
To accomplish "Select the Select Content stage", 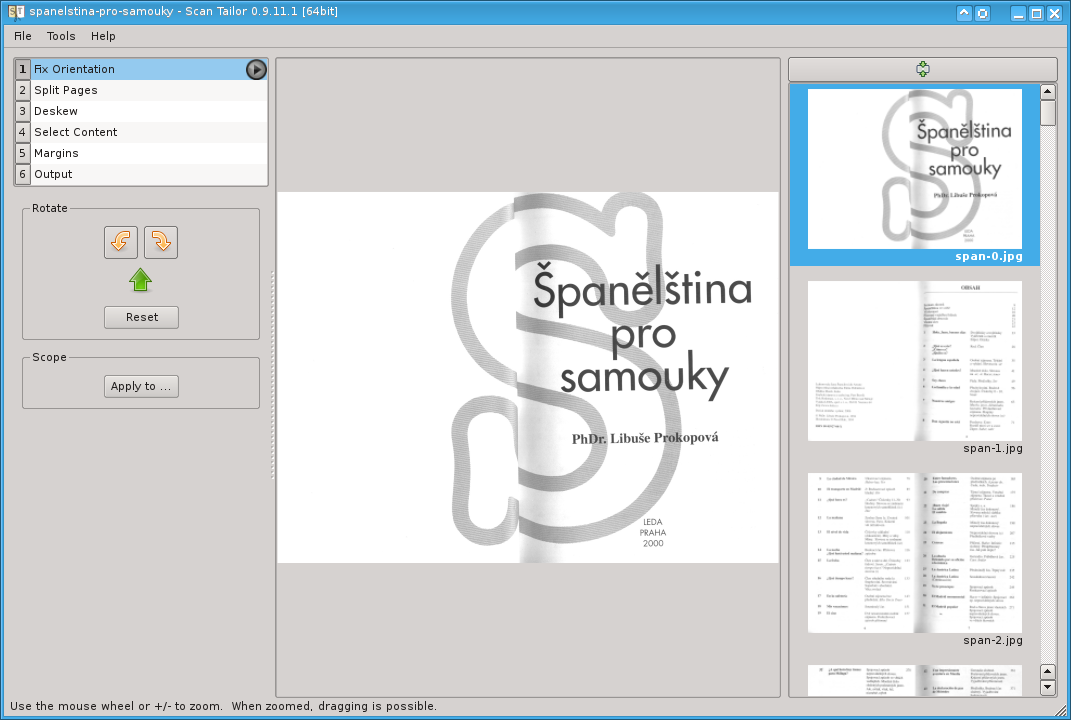I will click(141, 133).
